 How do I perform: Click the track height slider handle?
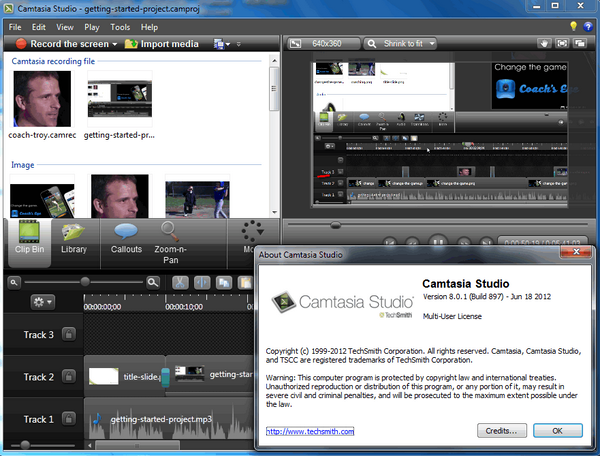pos(25,445)
